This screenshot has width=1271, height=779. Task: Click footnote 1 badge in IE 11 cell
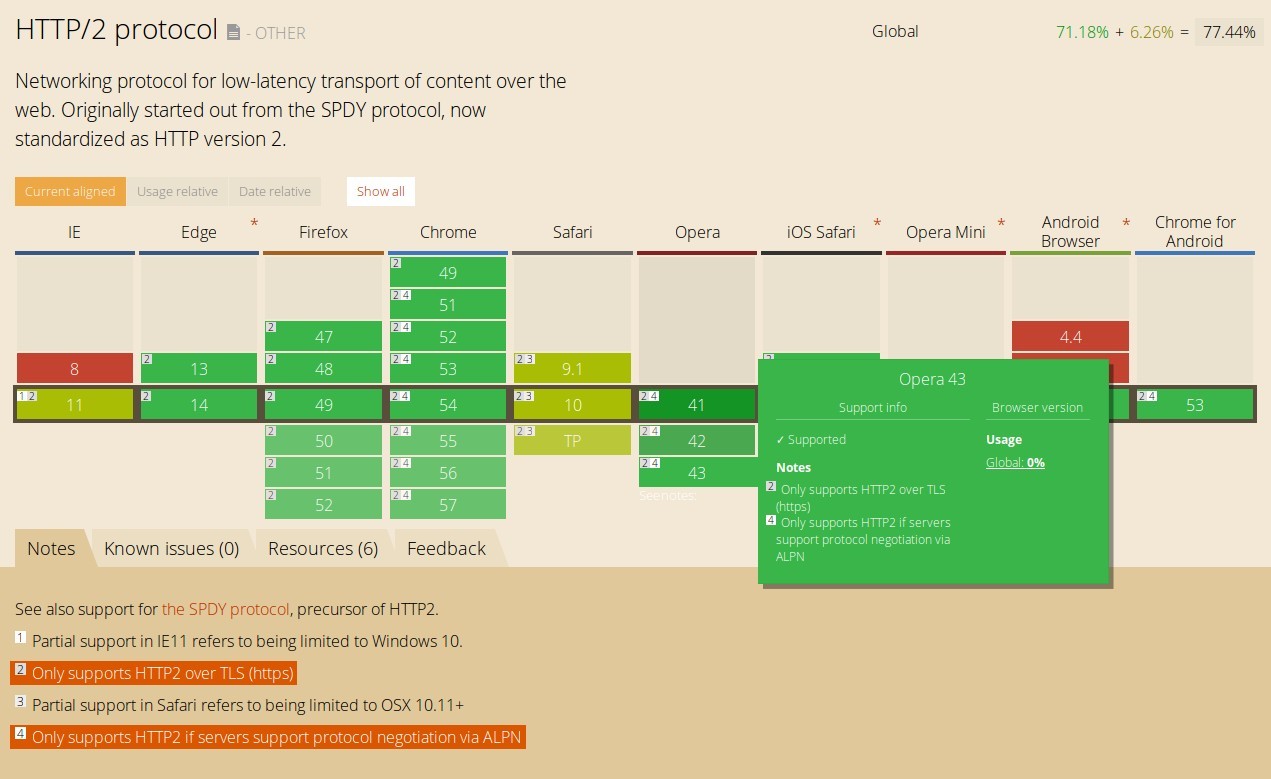pos(21,397)
